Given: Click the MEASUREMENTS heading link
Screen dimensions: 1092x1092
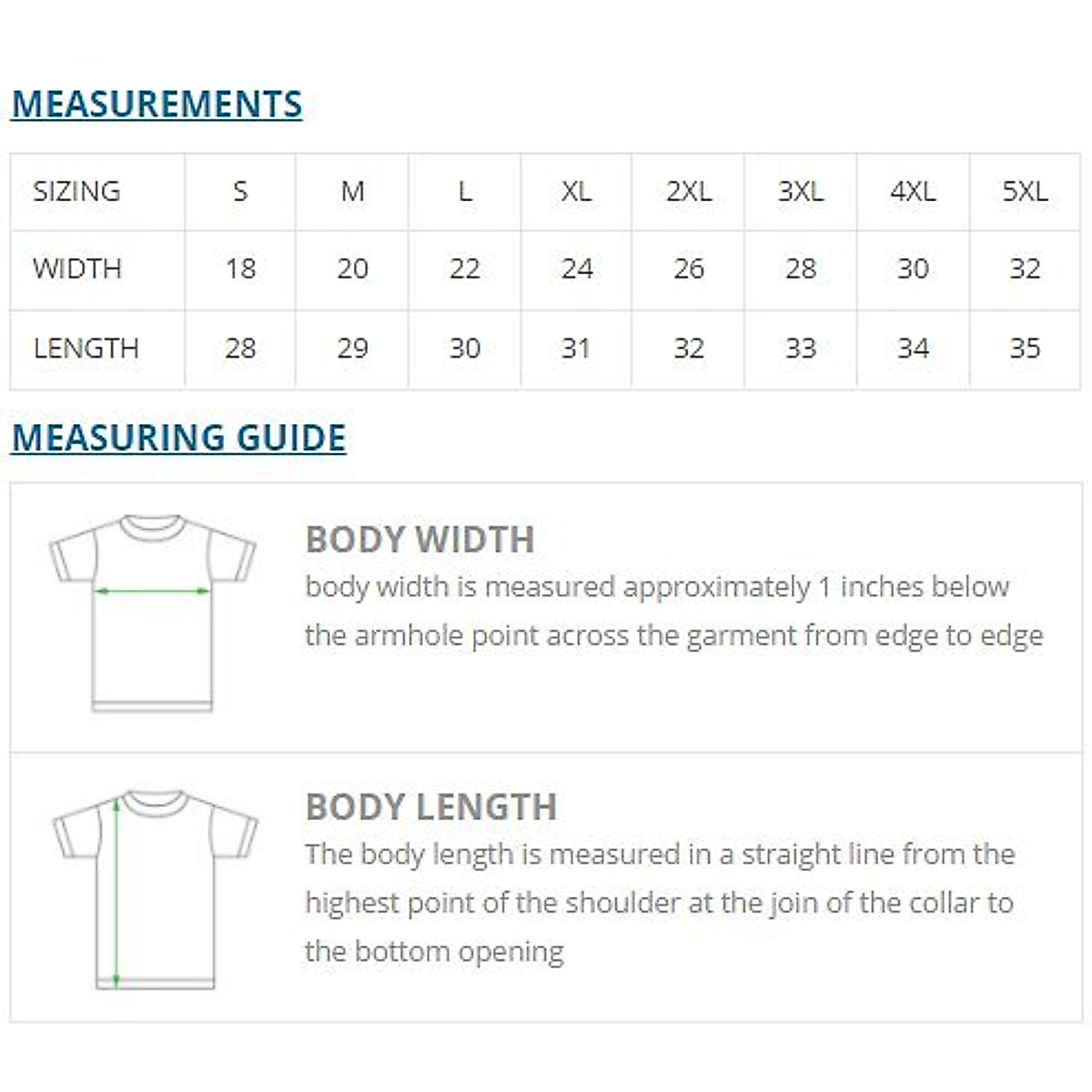Looking at the screenshot, I should pyautogui.click(x=157, y=104).
